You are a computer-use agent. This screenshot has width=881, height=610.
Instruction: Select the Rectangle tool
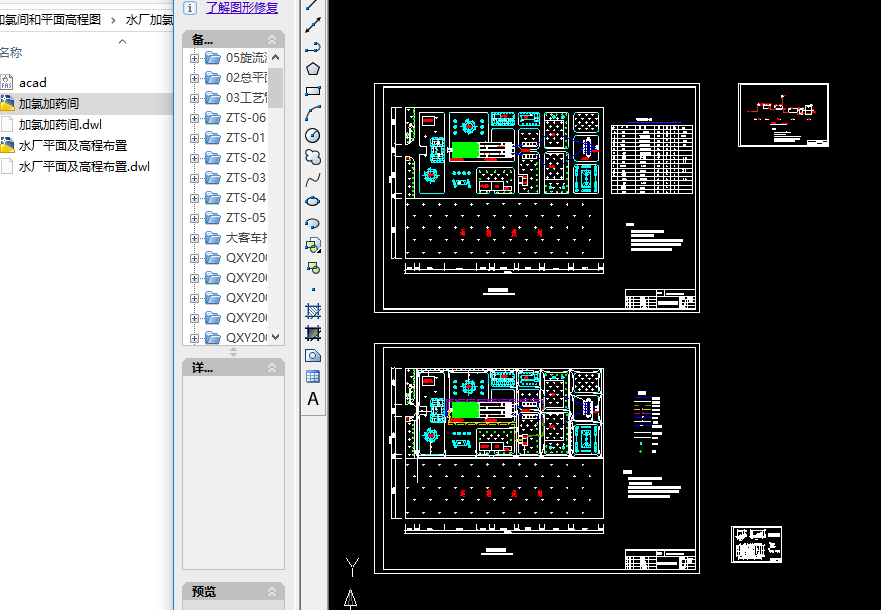pyautogui.click(x=313, y=91)
